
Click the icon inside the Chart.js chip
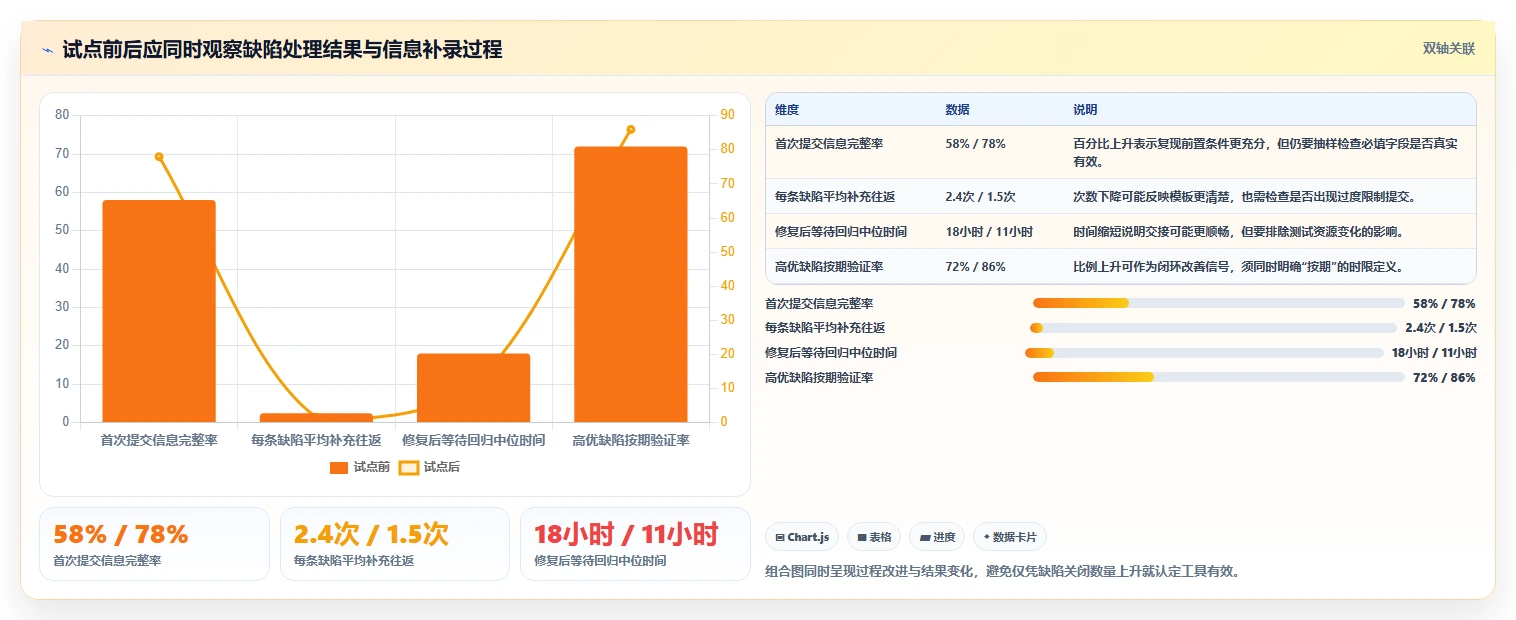[780, 538]
